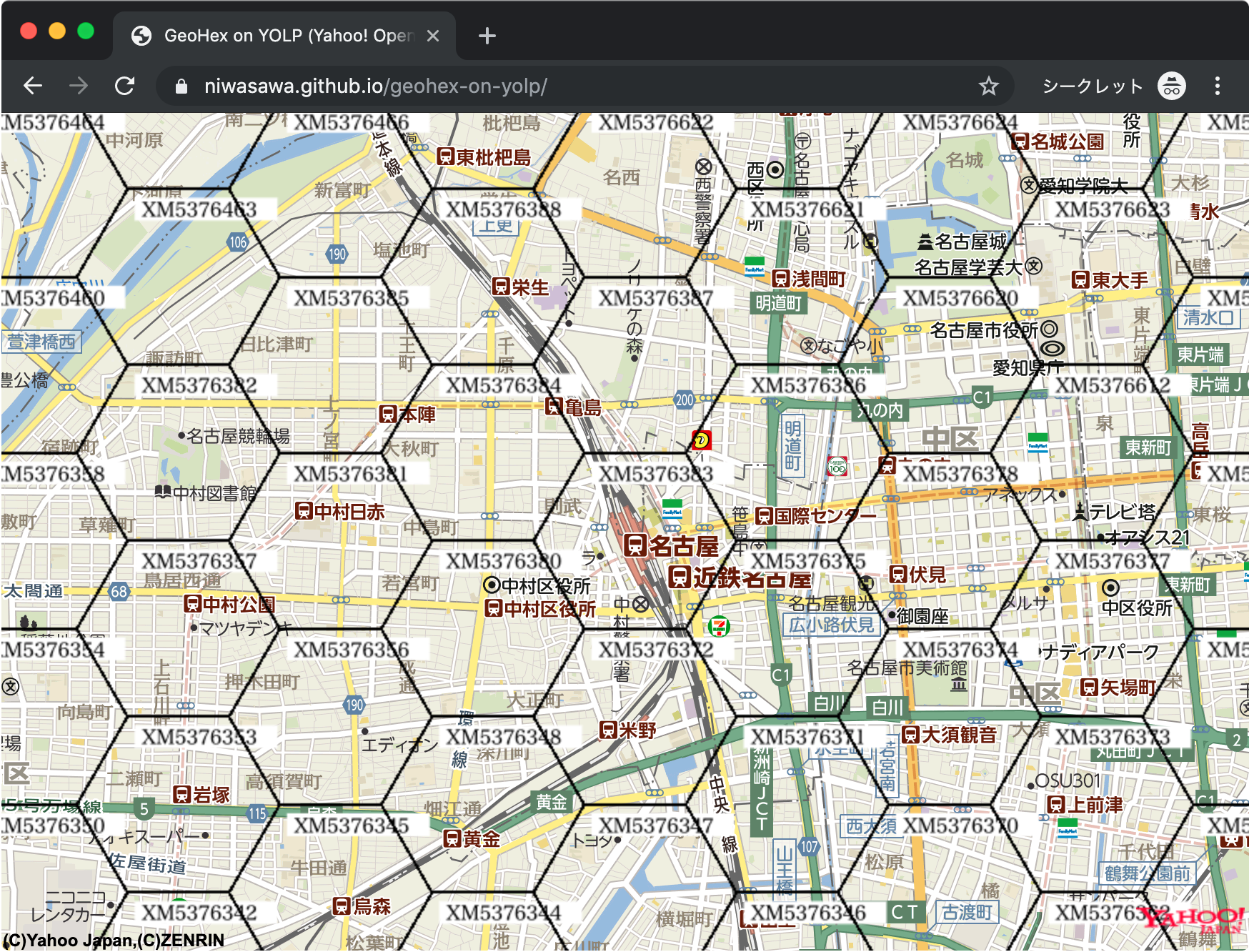Screen dimensions: 1249x952
Task: Click the 東枇杷島 station icon
Action: pos(445,157)
